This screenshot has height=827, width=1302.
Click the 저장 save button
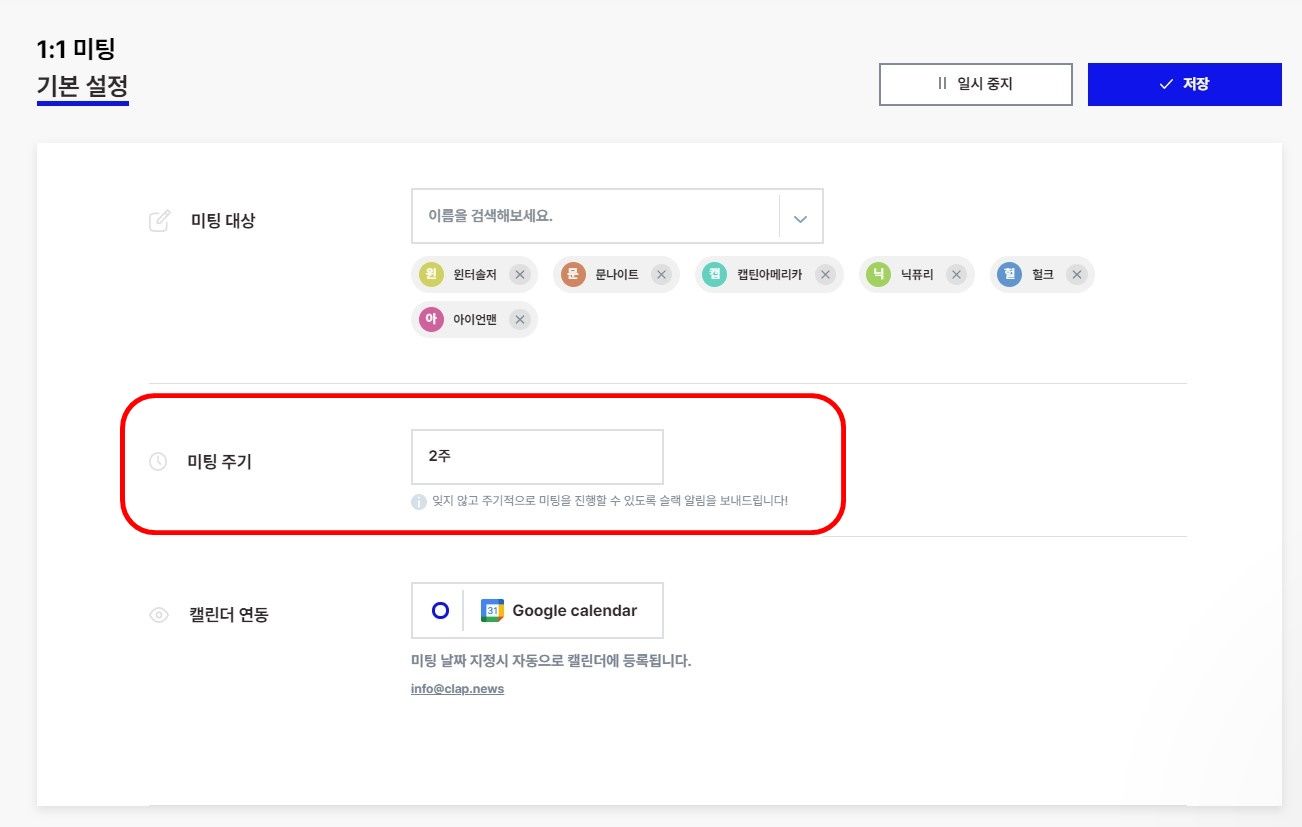(x=1185, y=84)
